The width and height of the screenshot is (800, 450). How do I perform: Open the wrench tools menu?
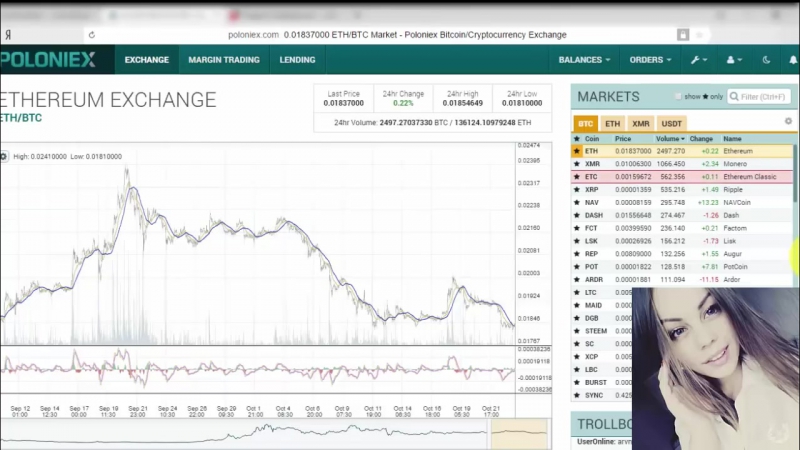click(697, 60)
